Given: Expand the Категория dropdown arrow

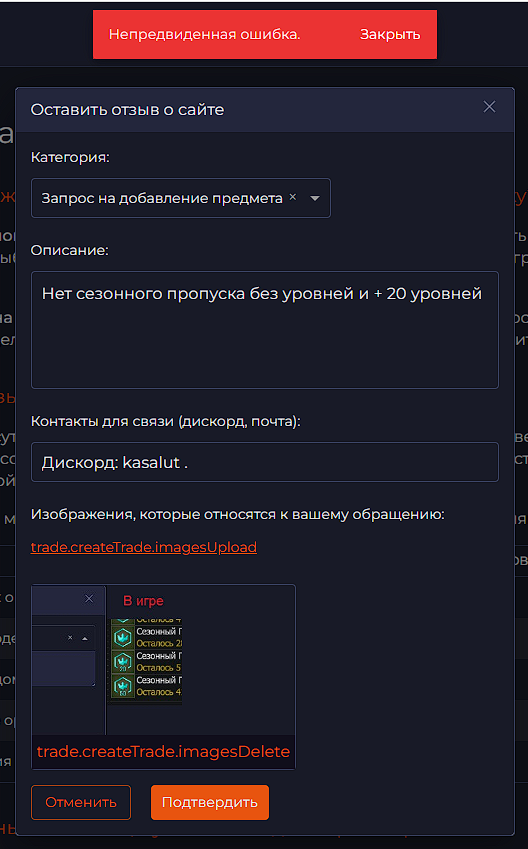Looking at the screenshot, I should pyautogui.click(x=315, y=198).
